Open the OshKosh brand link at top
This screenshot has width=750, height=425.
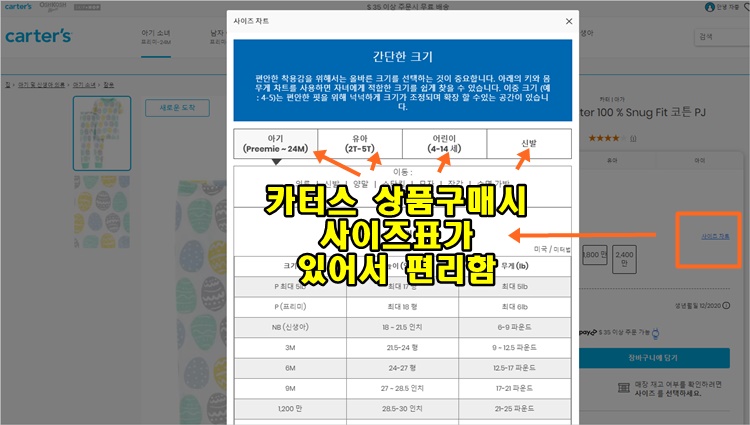coord(53,6)
